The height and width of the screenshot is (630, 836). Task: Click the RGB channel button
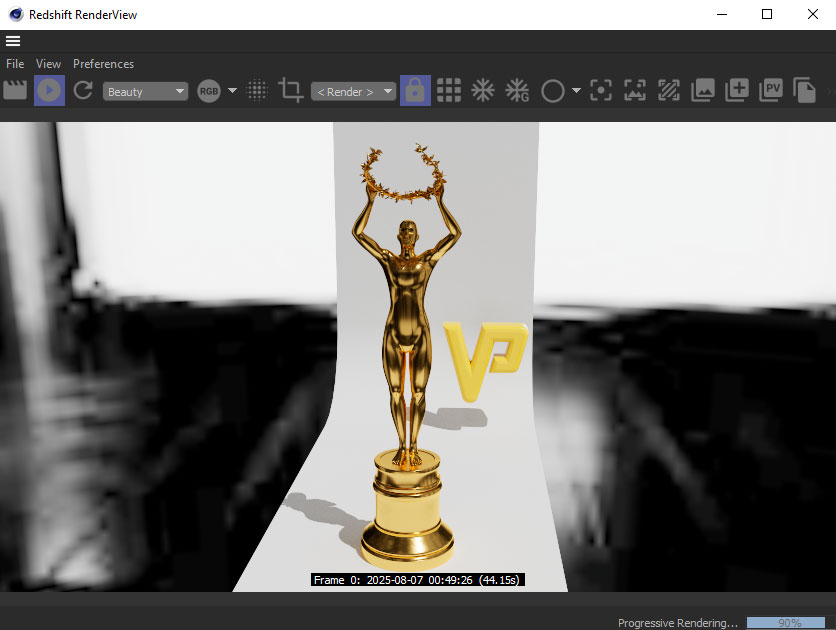pos(209,91)
